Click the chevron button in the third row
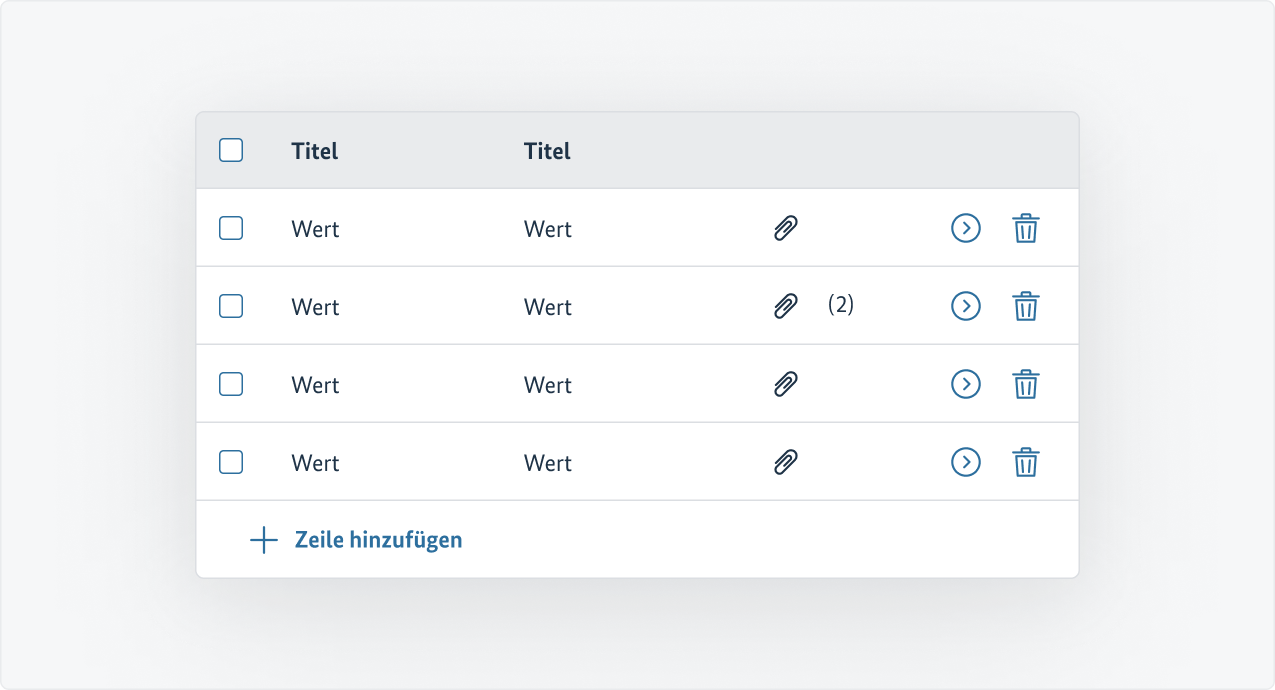The image size is (1275, 690). [965, 383]
